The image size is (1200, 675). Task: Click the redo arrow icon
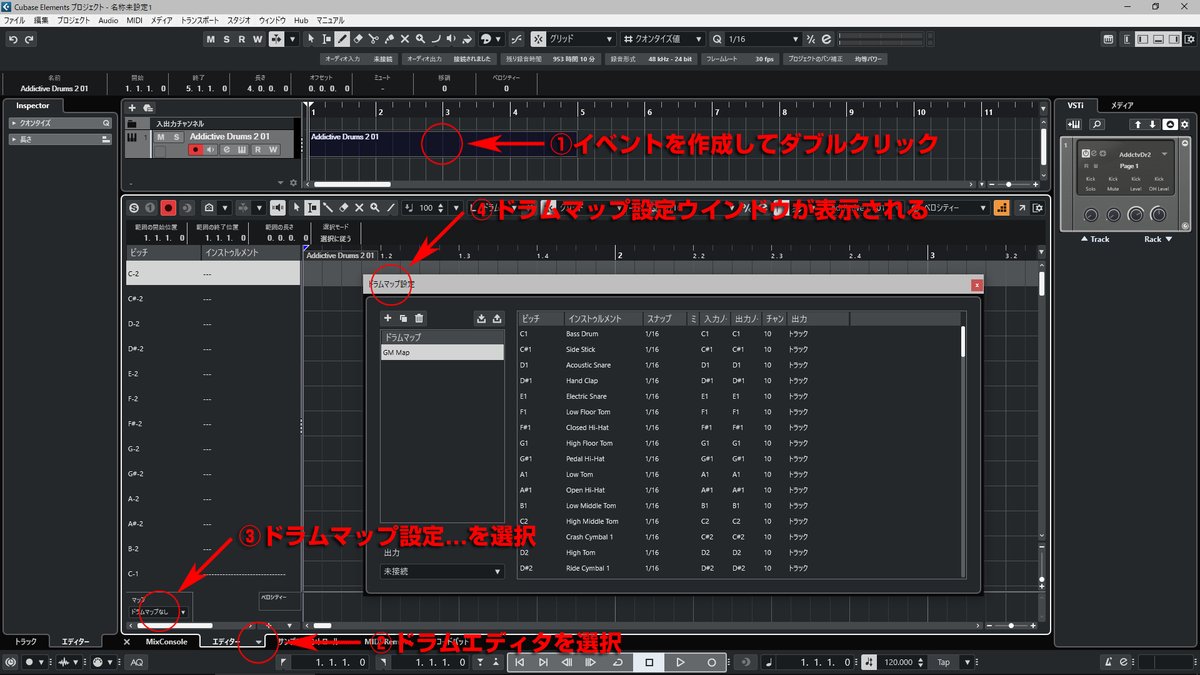pos(29,39)
